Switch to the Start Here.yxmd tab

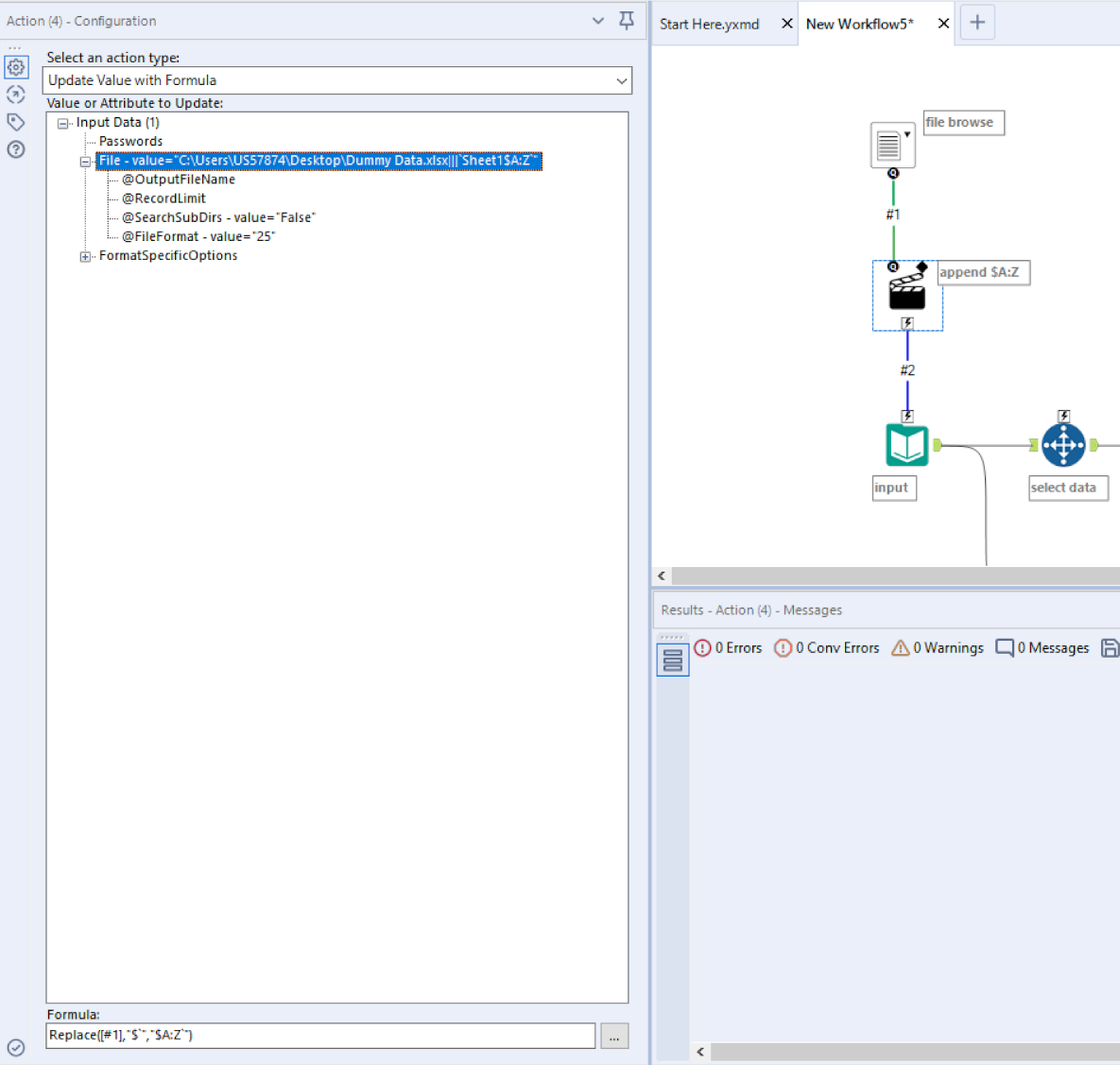[x=710, y=24]
